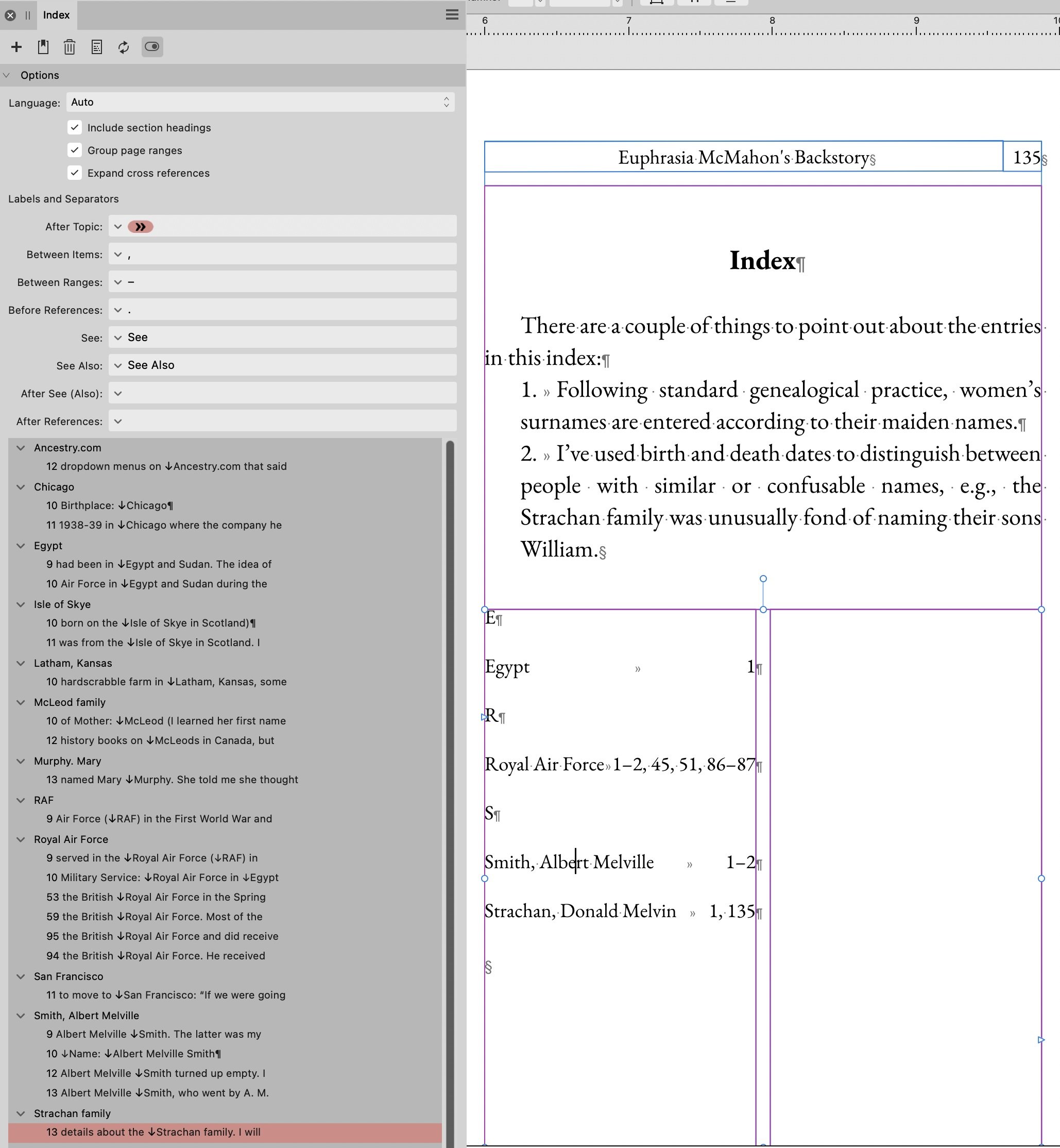Collapse the Egypt topic
This screenshot has height=1148, width=1060.
coord(21,546)
